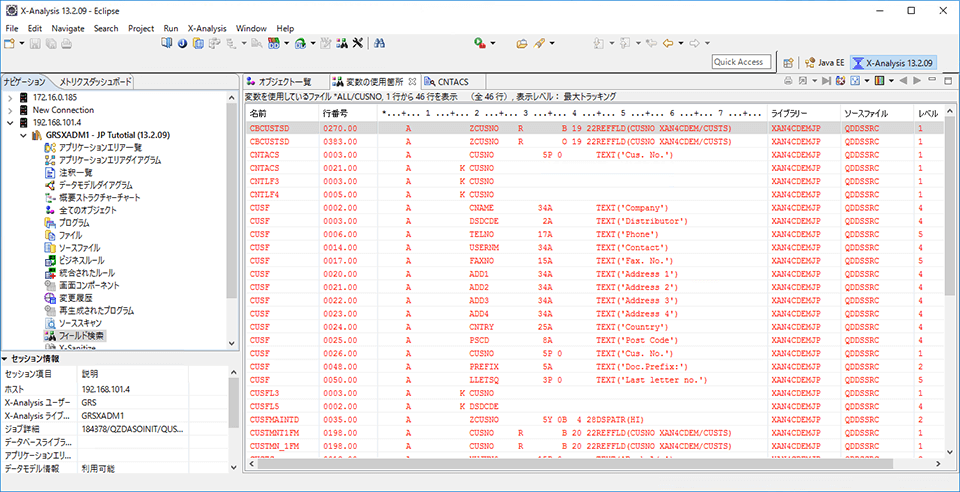
Task: Click the red-green DD data icon
Action: point(274,43)
